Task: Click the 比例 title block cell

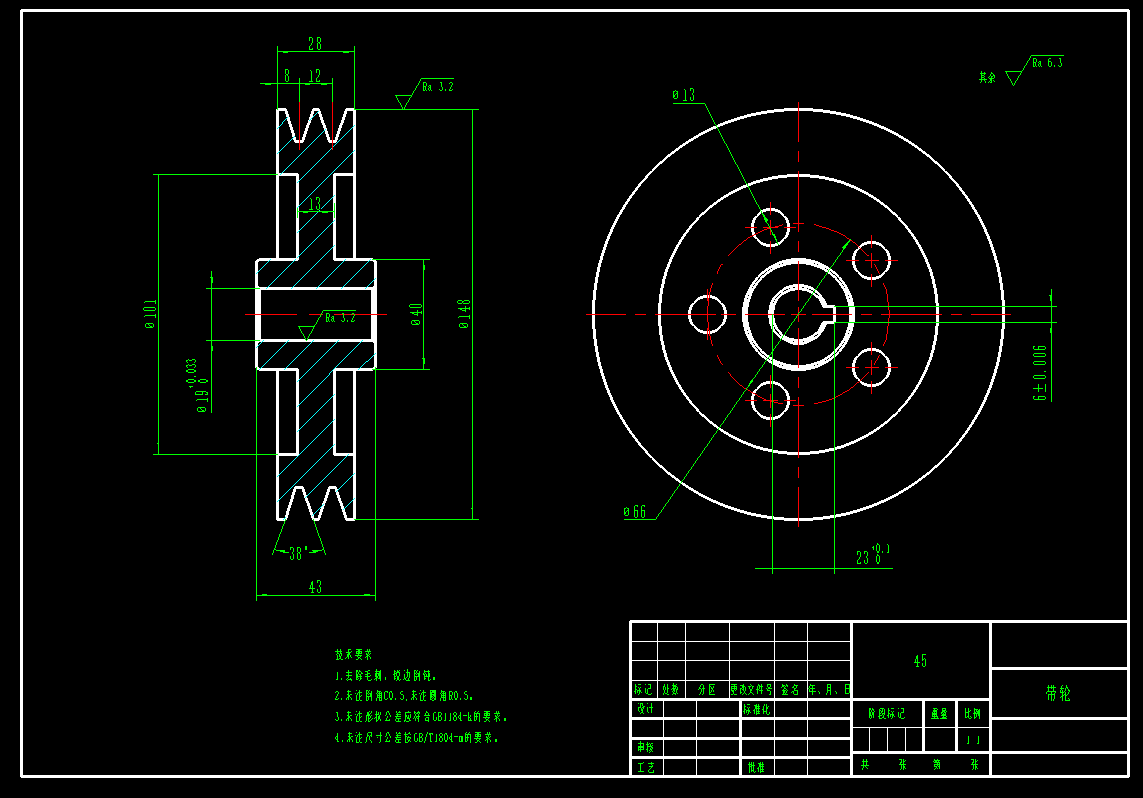Action: click(x=973, y=714)
